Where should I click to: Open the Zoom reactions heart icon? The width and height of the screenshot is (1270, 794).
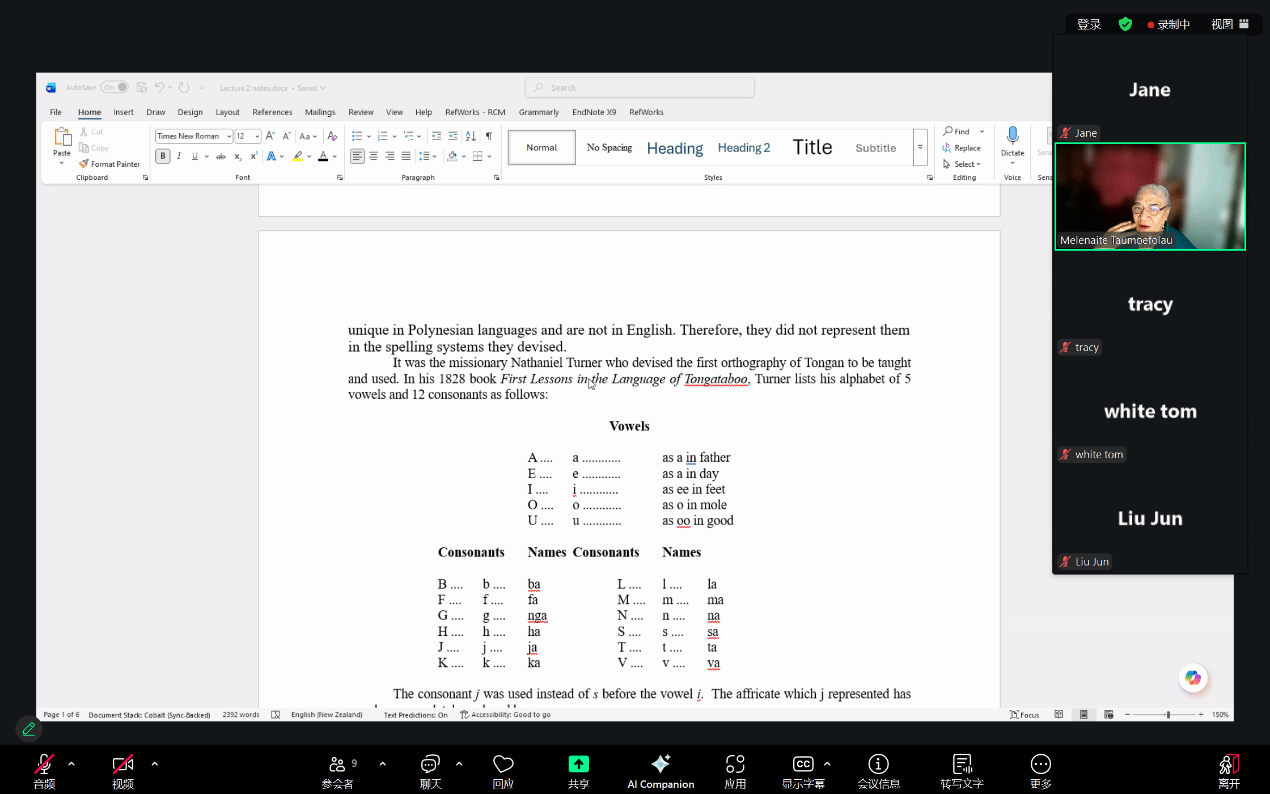(x=503, y=765)
